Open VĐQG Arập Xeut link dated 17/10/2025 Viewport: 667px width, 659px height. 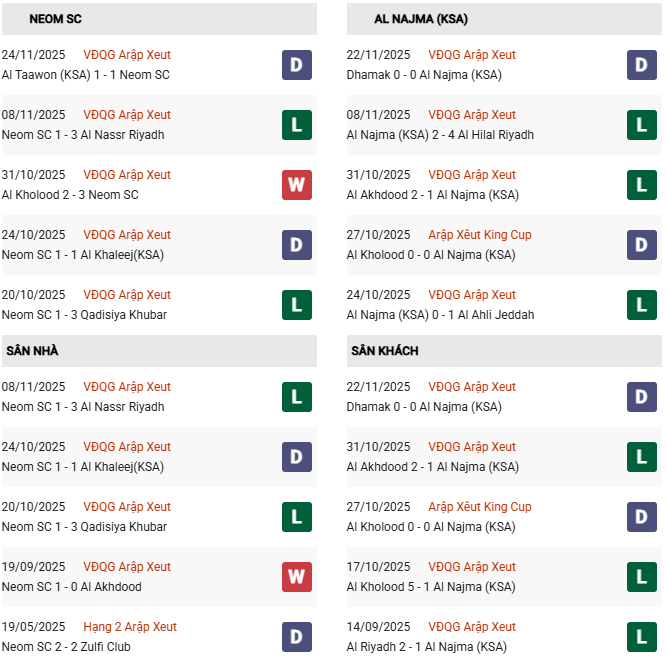[x=472, y=567]
